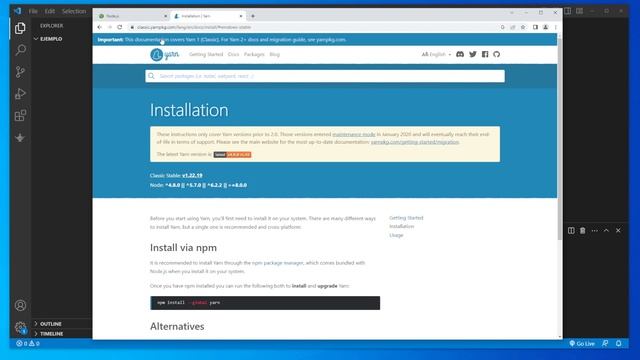Open the Accounts menu in activity bar
Viewport: 640px width, 360px height.
click(20, 305)
